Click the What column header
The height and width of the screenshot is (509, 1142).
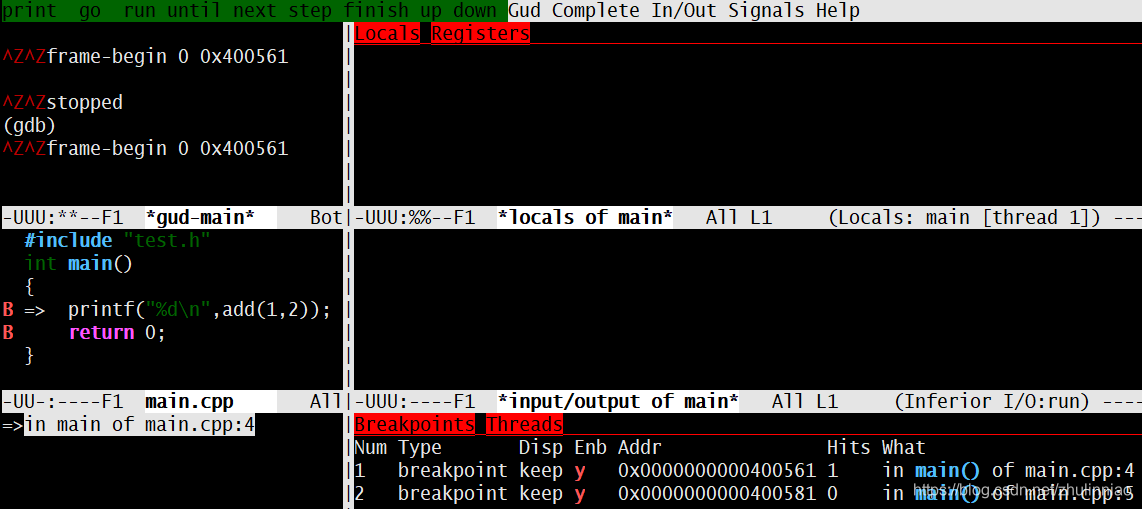(x=904, y=447)
